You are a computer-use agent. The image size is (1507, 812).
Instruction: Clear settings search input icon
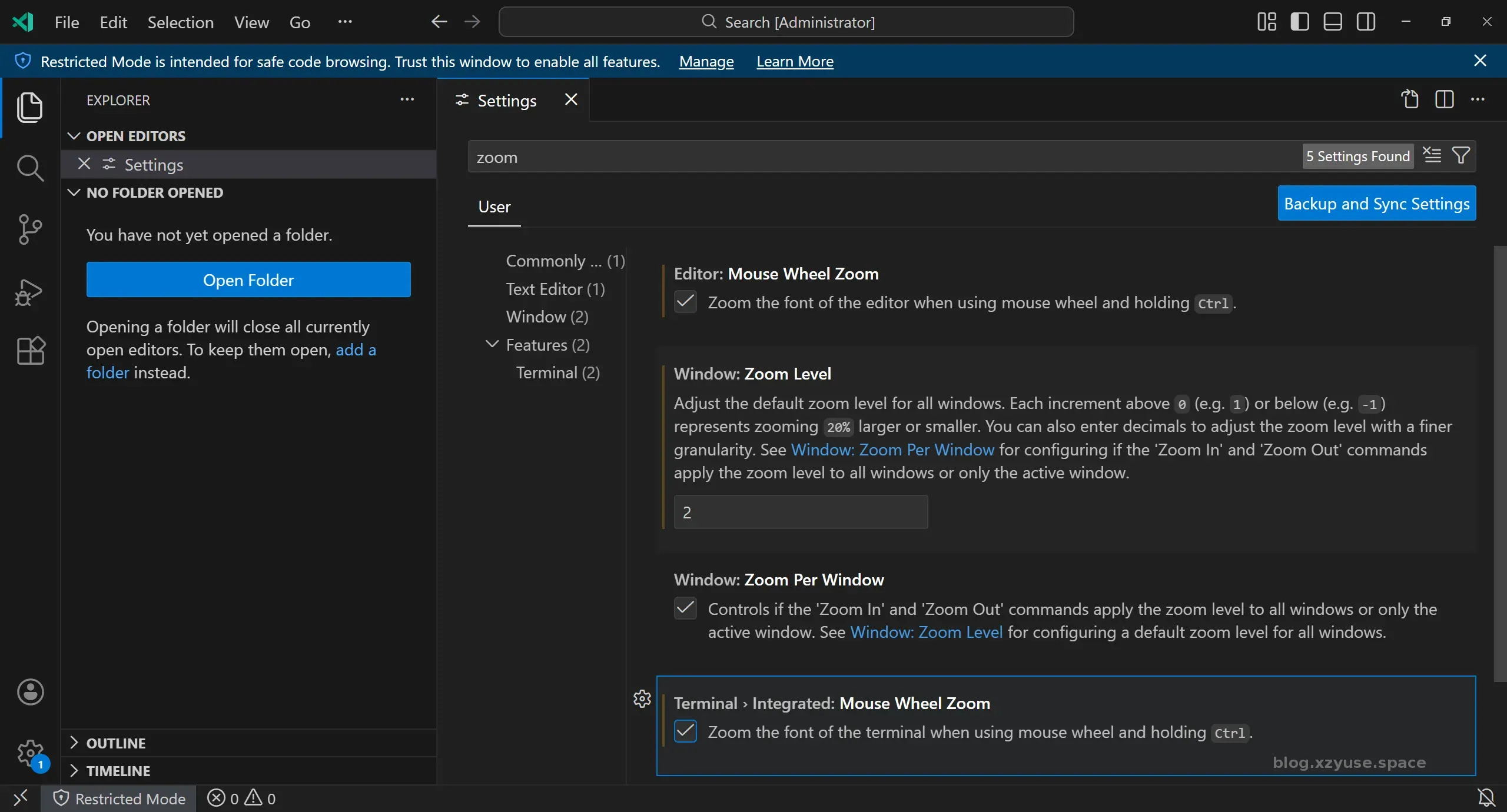click(1432, 155)
